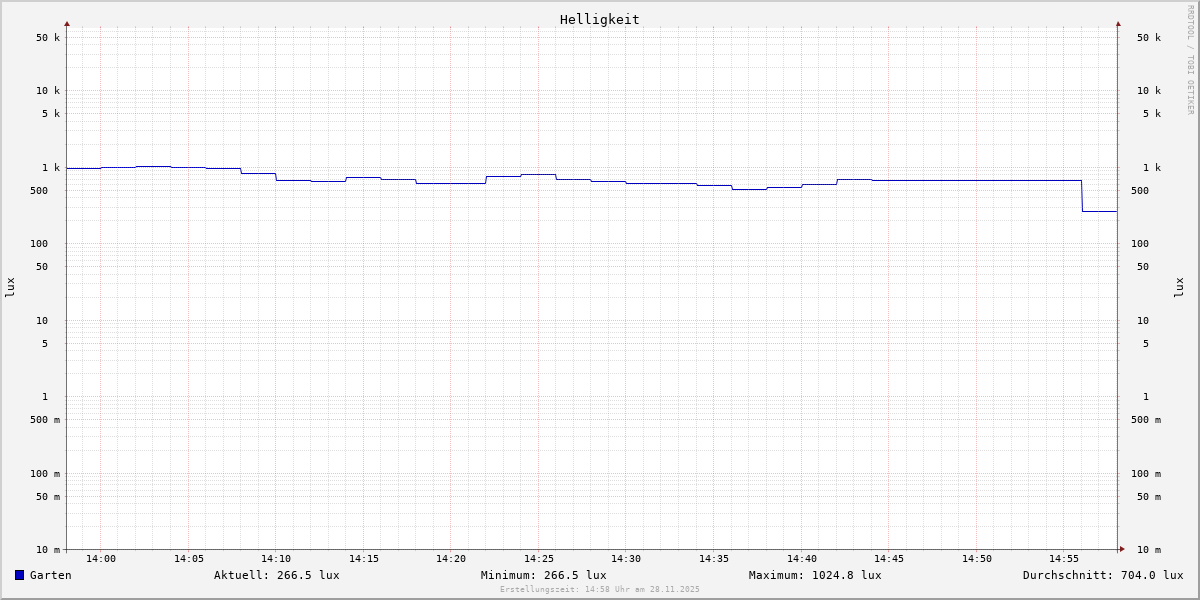Click the Erstellungszeit timestamp footer

(600, 590)
